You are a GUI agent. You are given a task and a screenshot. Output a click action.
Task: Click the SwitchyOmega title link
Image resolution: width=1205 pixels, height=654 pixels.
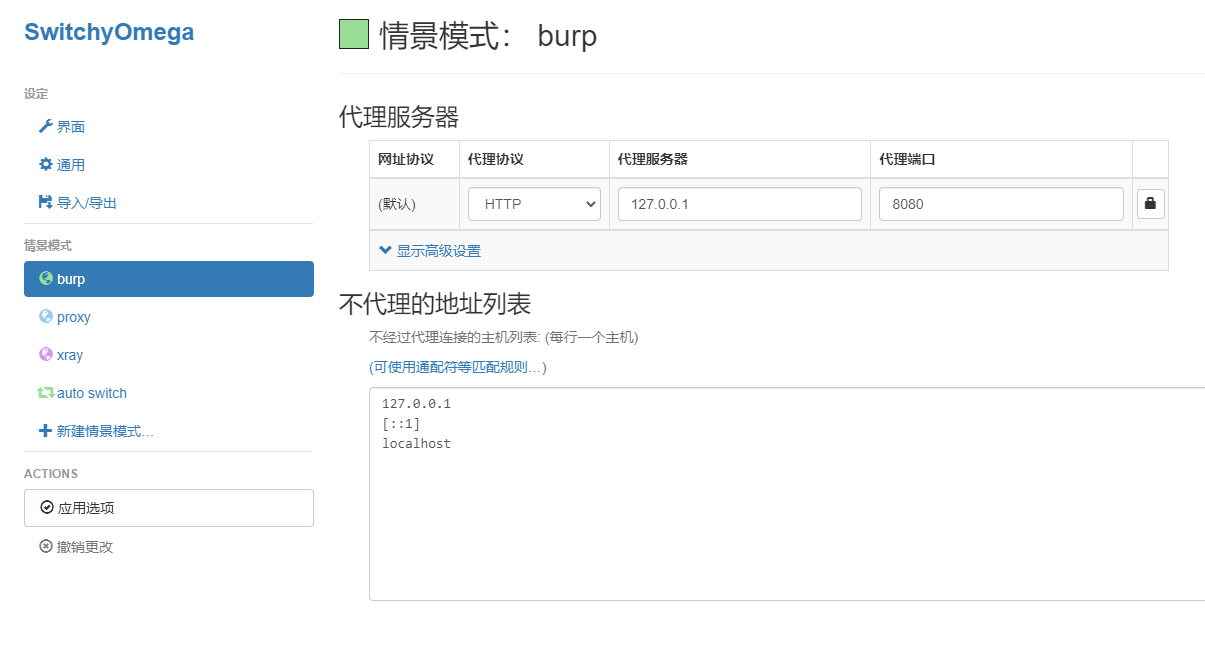[109, 32]
